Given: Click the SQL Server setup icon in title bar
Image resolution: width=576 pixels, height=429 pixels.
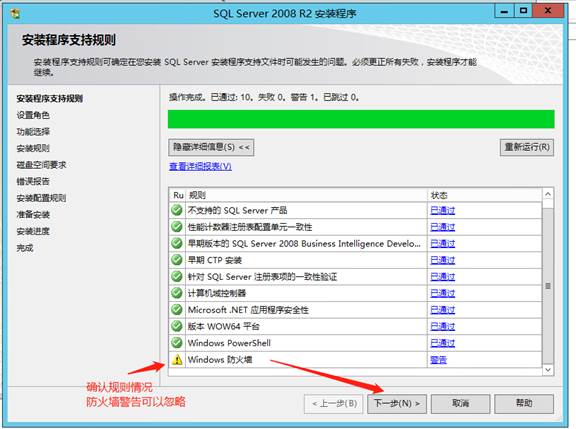Looking at the screenshot, I should pos(15,14).
